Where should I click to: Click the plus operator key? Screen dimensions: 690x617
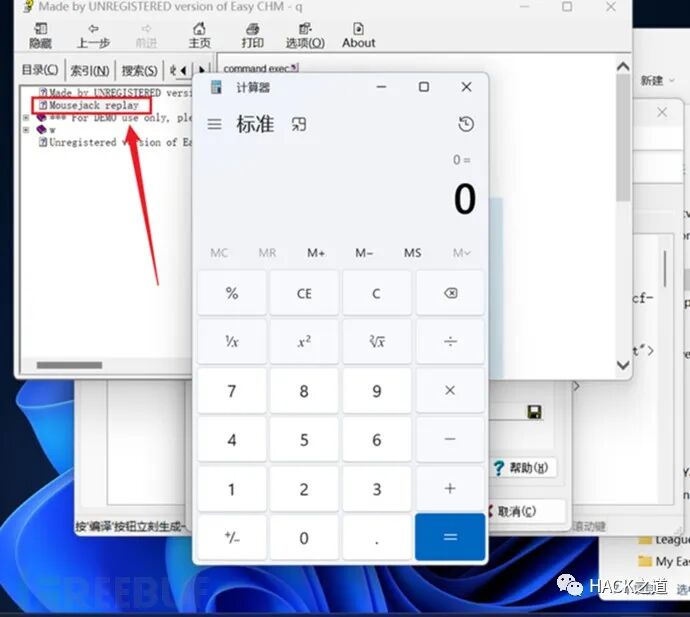point(450,488)
